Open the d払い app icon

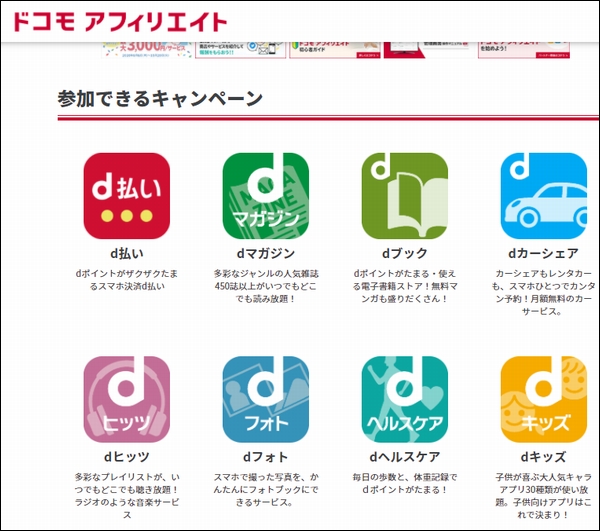point(127,196)
